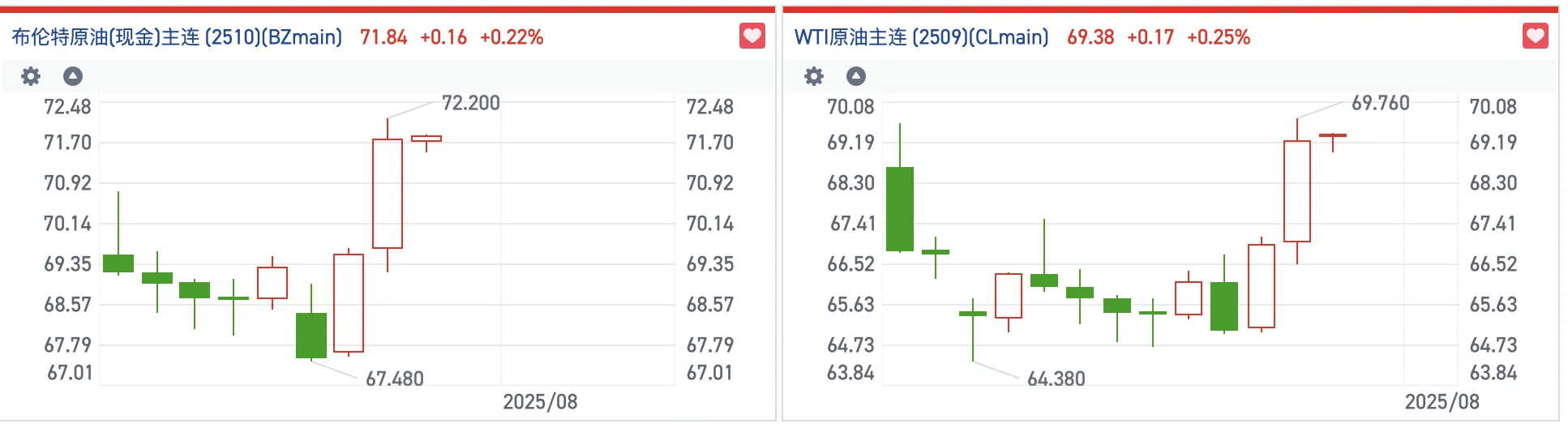Image resolution: width=1568 pixels, height=428 pixels.
Task: Select the WTI high label 69.760
Action: 1380,103
